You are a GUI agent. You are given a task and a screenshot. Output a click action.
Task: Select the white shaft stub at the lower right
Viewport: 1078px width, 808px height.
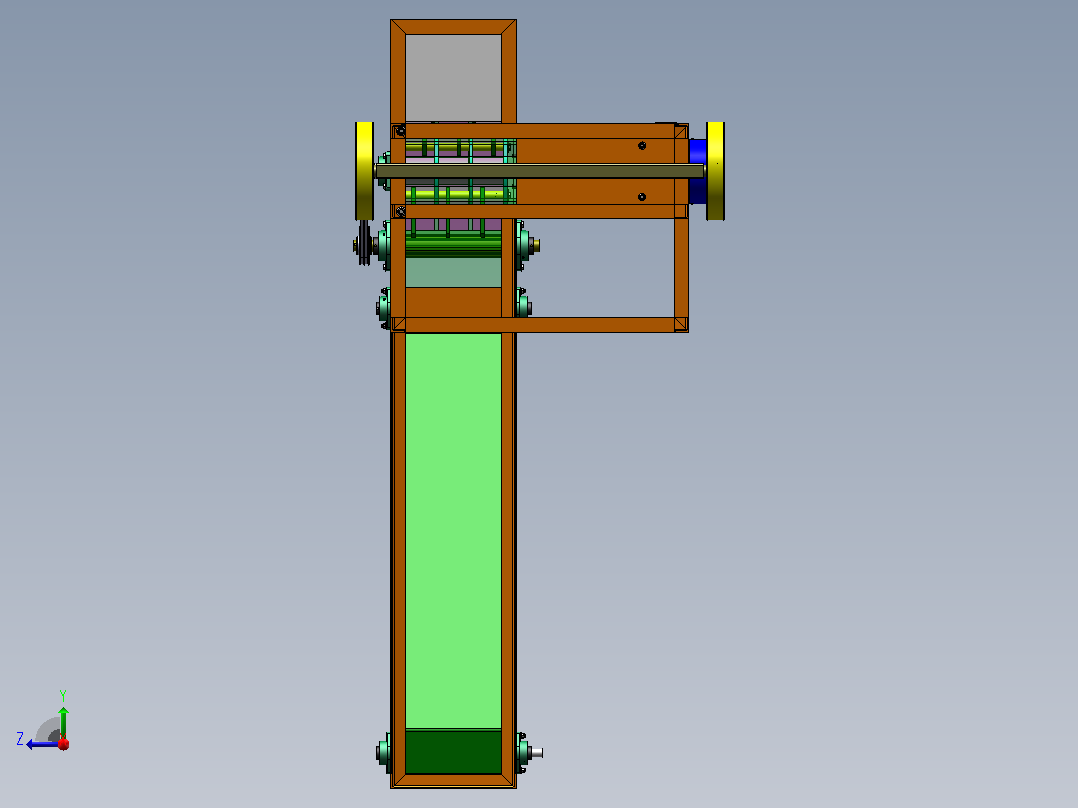537,753
